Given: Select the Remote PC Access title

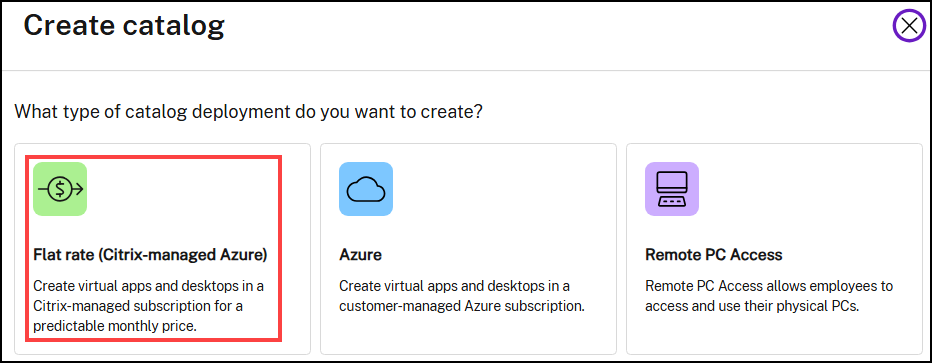Looking at the screenshot, I should [714, 255].
